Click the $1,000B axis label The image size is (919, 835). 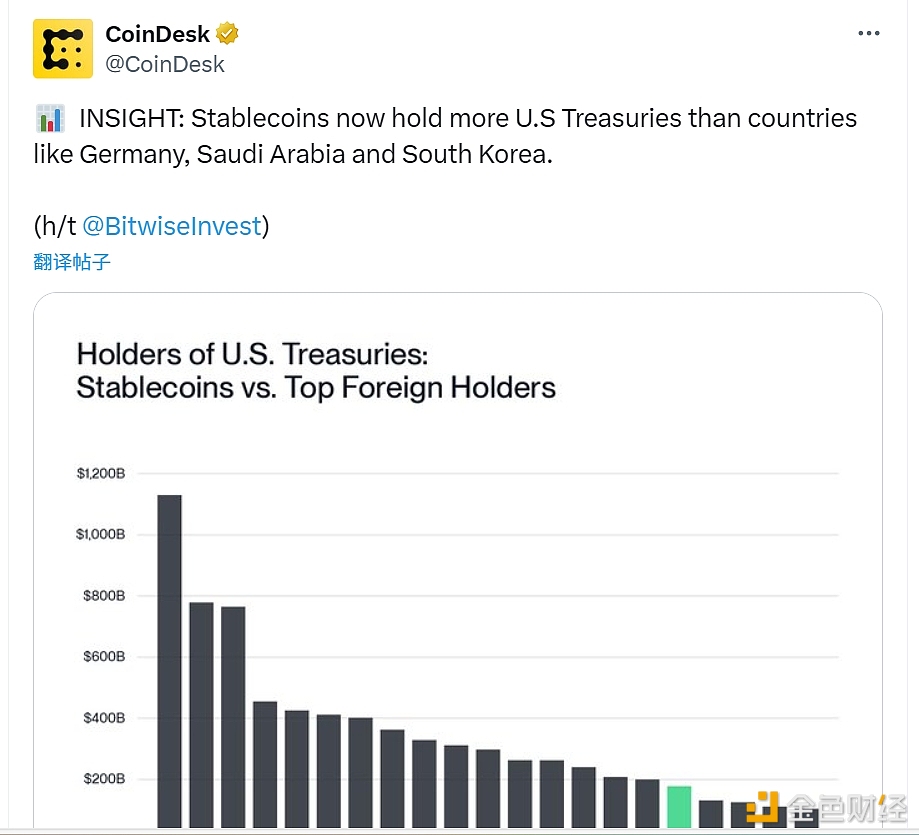point(101,534)
